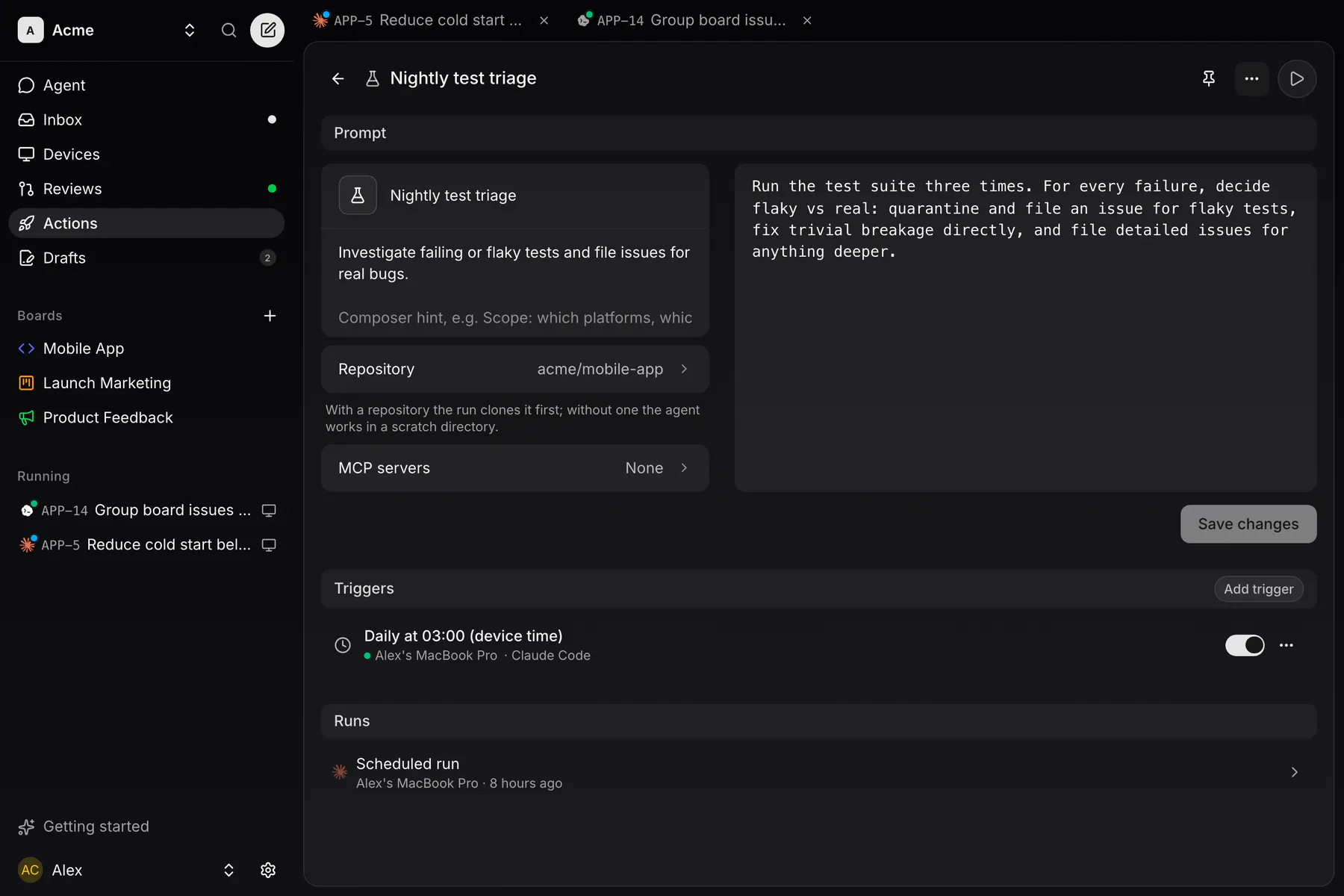Go back with the left arrow

tap(338, 78)
